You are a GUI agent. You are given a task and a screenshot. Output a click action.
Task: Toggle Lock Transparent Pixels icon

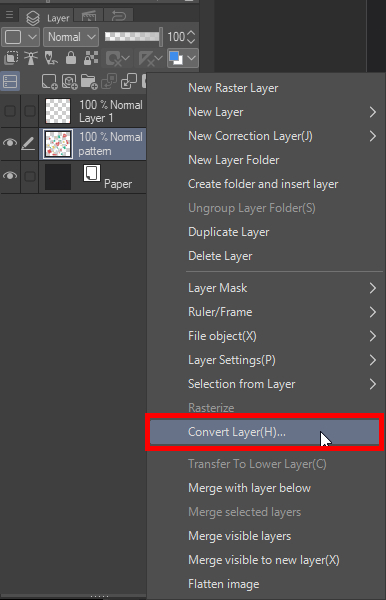tap(91, 58)
